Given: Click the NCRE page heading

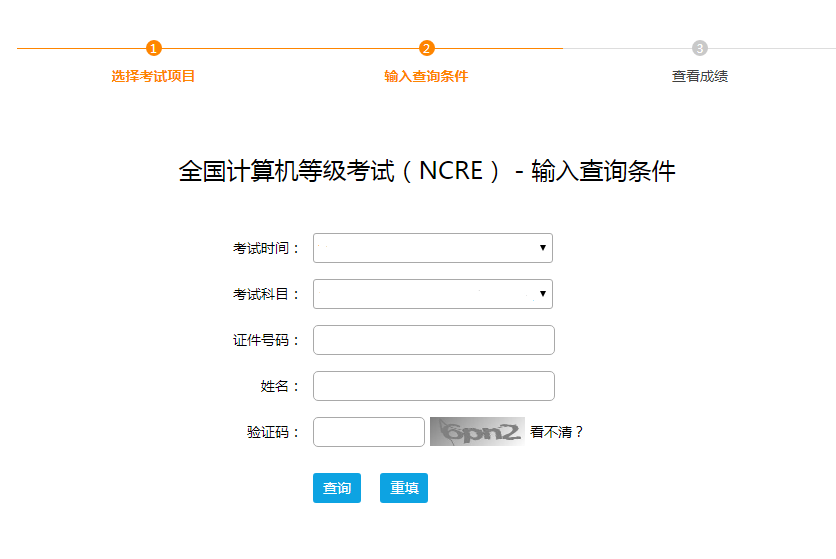Looking at the screenshot, I should click(x=427, y=171).
